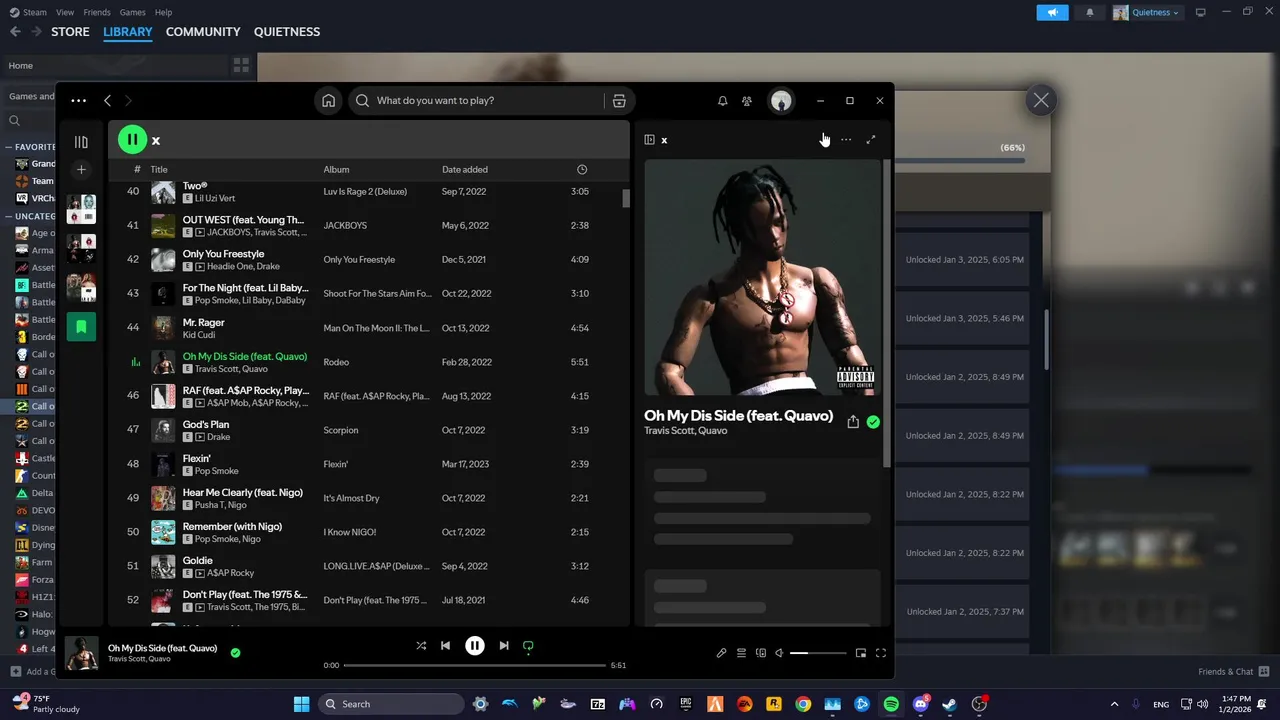The image size is (1280, 720).
Task: Open the Steam View menu
Action: [x=65, y=12]
